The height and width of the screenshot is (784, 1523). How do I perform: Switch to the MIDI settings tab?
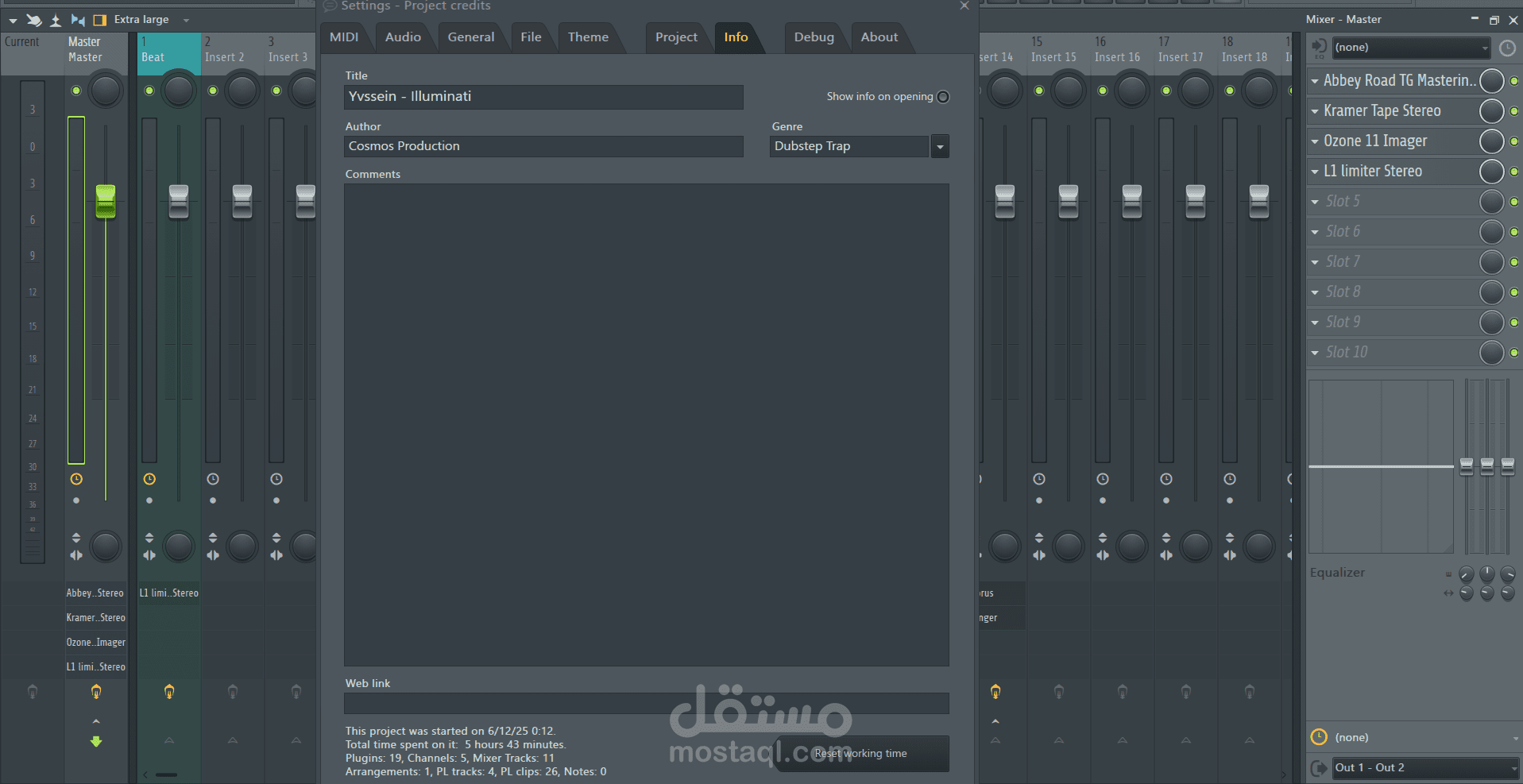click(344, 37)
